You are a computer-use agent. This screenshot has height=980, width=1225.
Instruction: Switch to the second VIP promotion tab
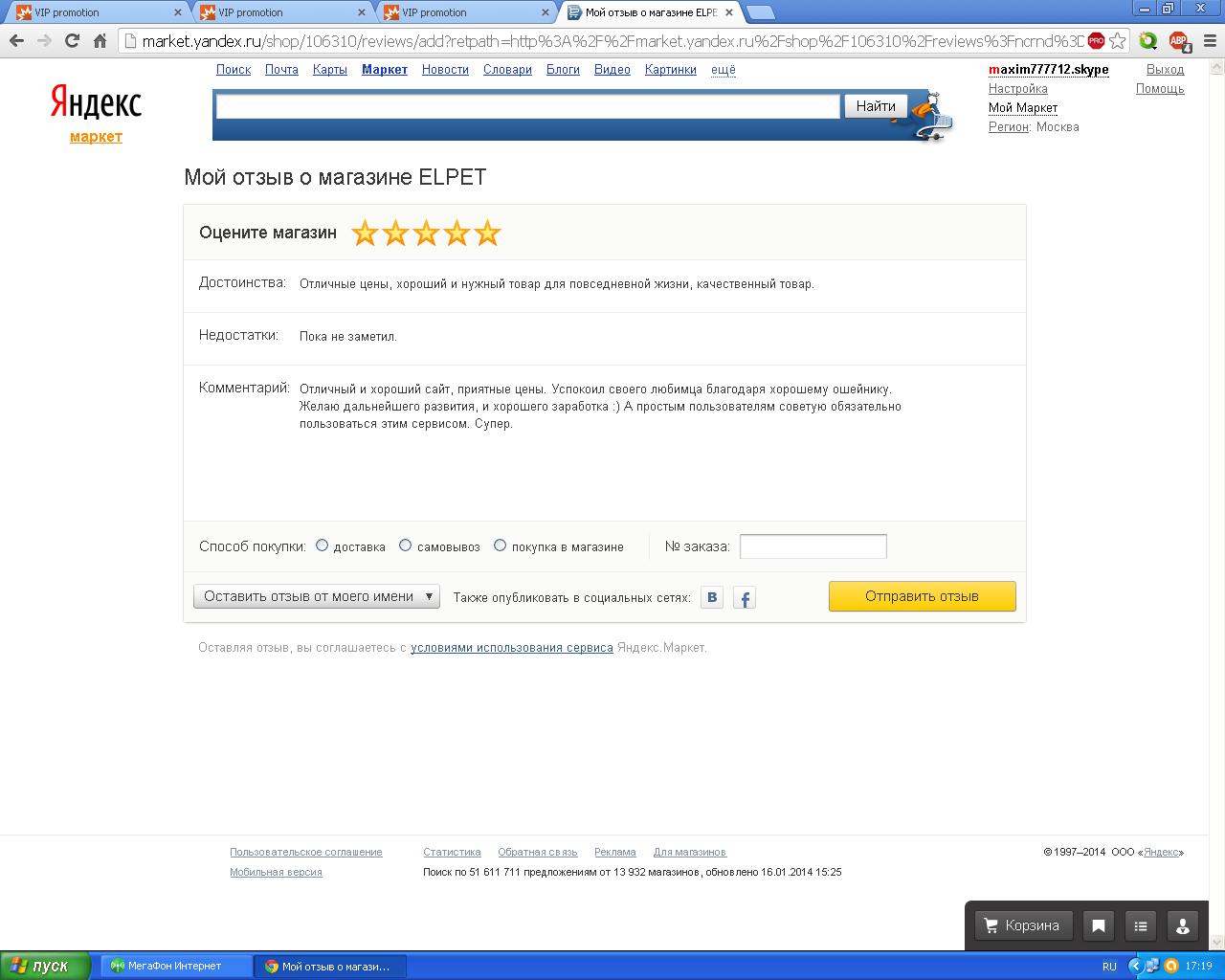pos(281,12)
